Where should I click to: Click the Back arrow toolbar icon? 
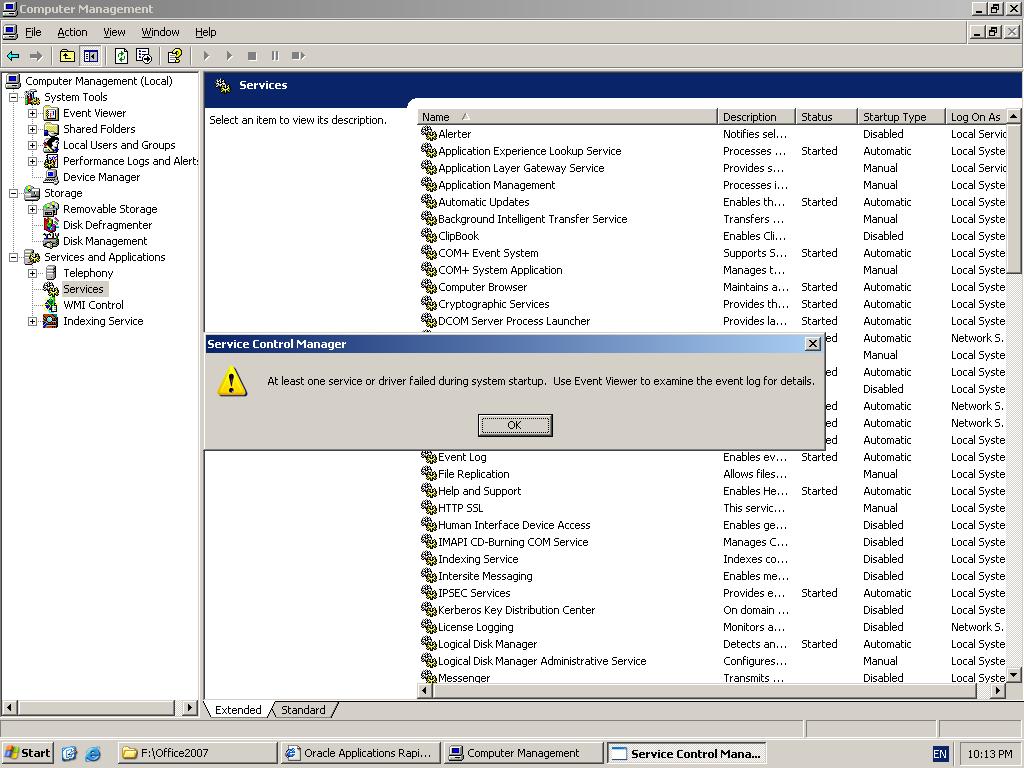pyautogui.click(x=13, y=56)
